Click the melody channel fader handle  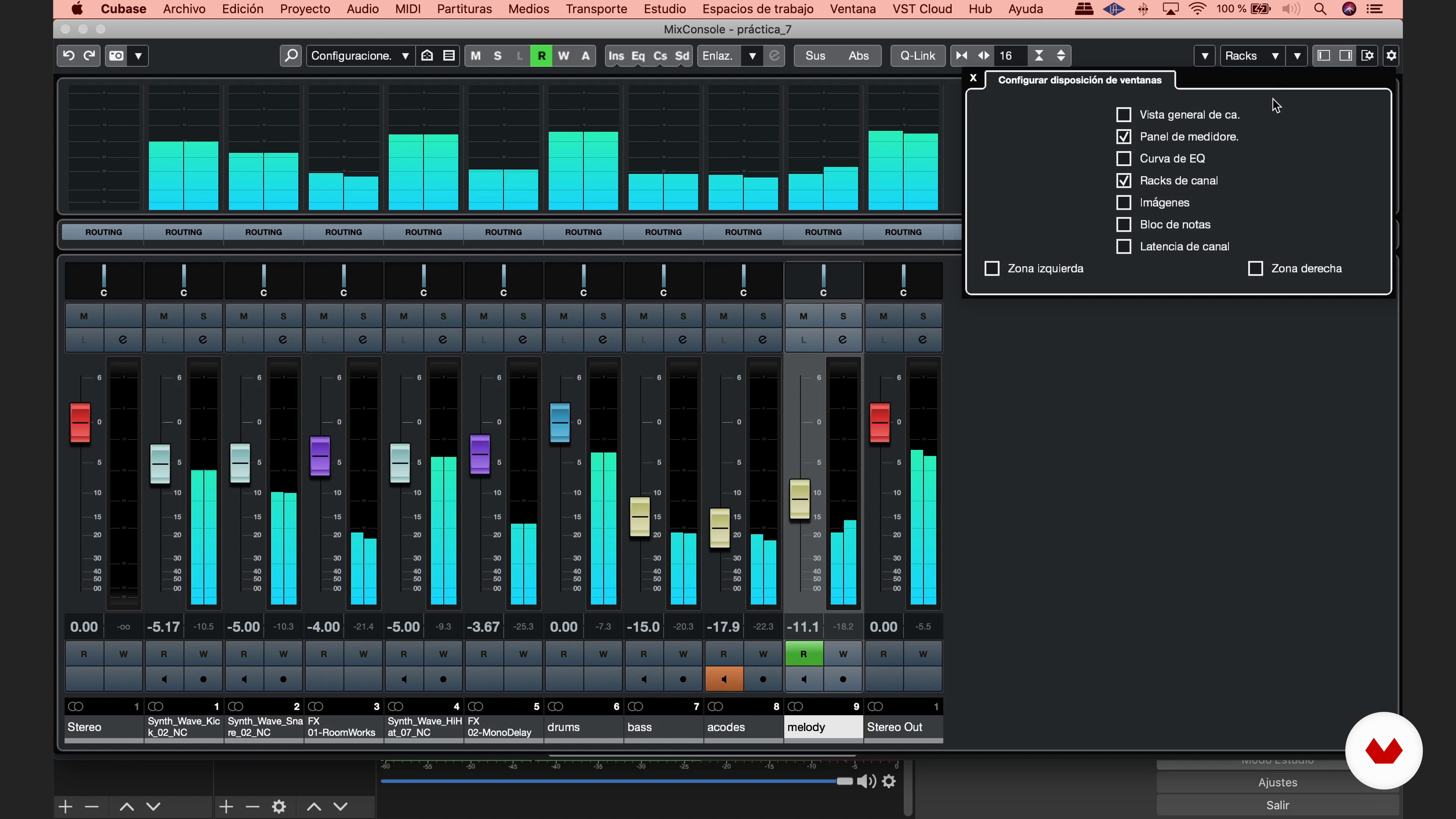coord(800,499)
